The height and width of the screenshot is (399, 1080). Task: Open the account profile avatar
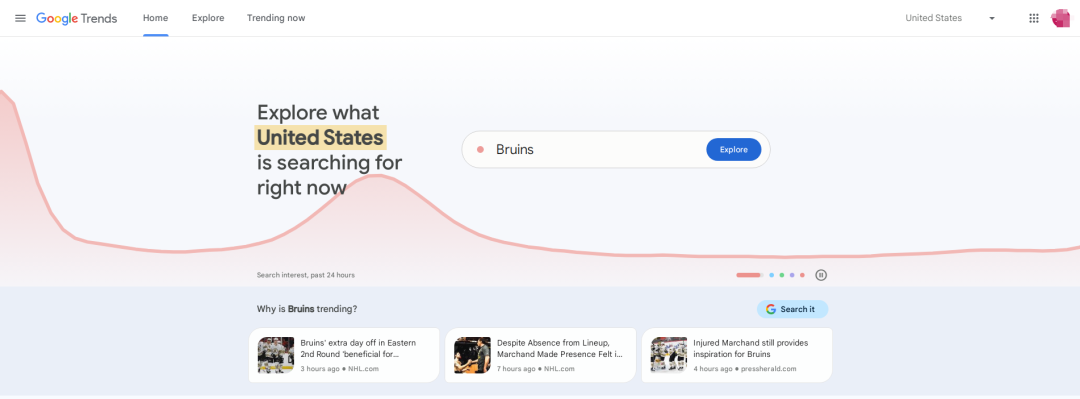pos(1060,18)
